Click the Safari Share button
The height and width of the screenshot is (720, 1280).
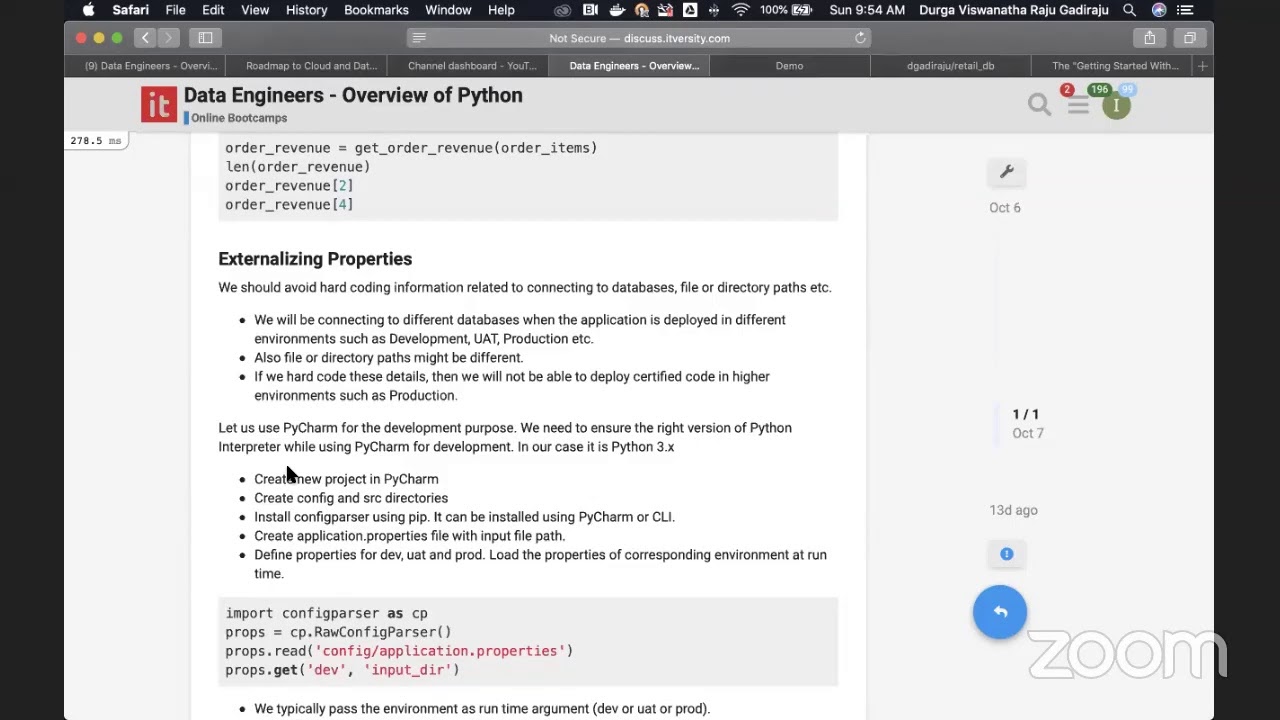pyautogui.click(x=1150, y=38)
